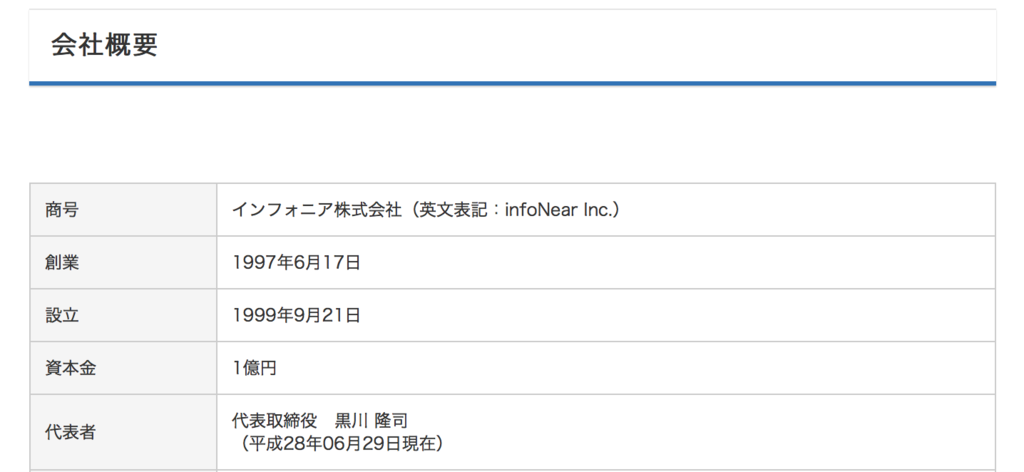Click the 会社概要 page heading
1024x472 pixels.
coord(104,45)
